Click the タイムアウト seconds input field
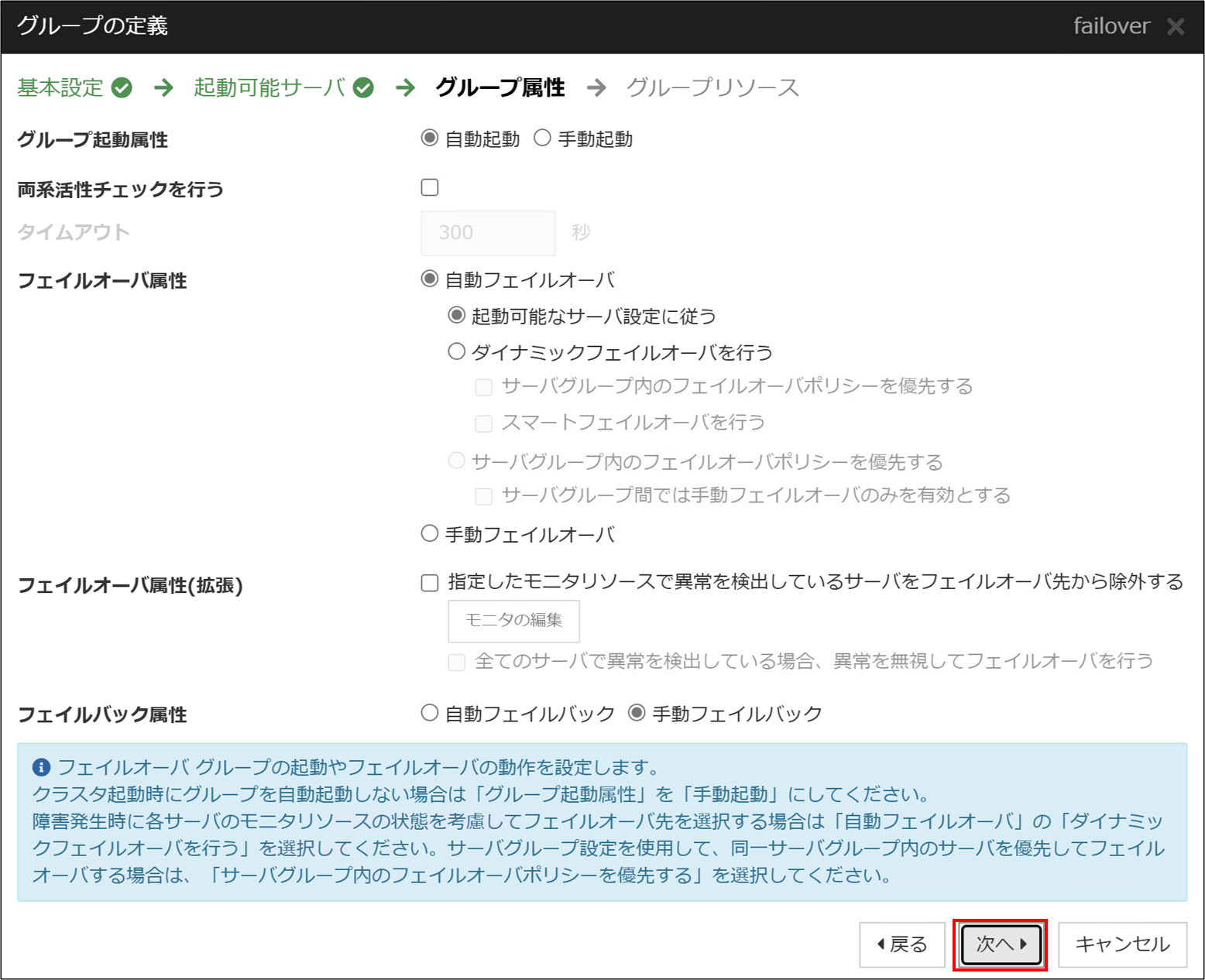 (x=488, y=232)
